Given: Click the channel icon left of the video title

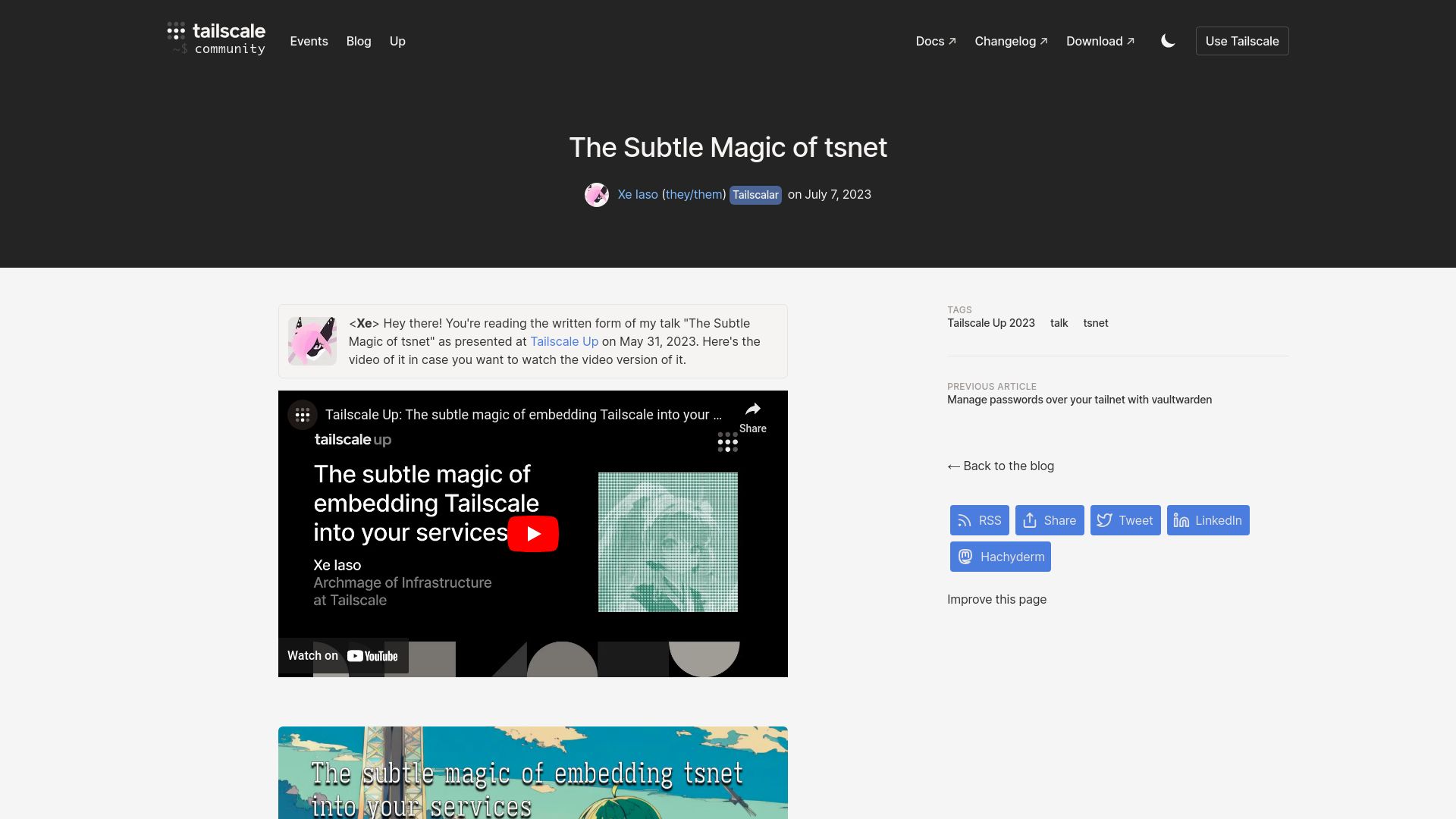Looking at the screenshot, I should [303, 415].
